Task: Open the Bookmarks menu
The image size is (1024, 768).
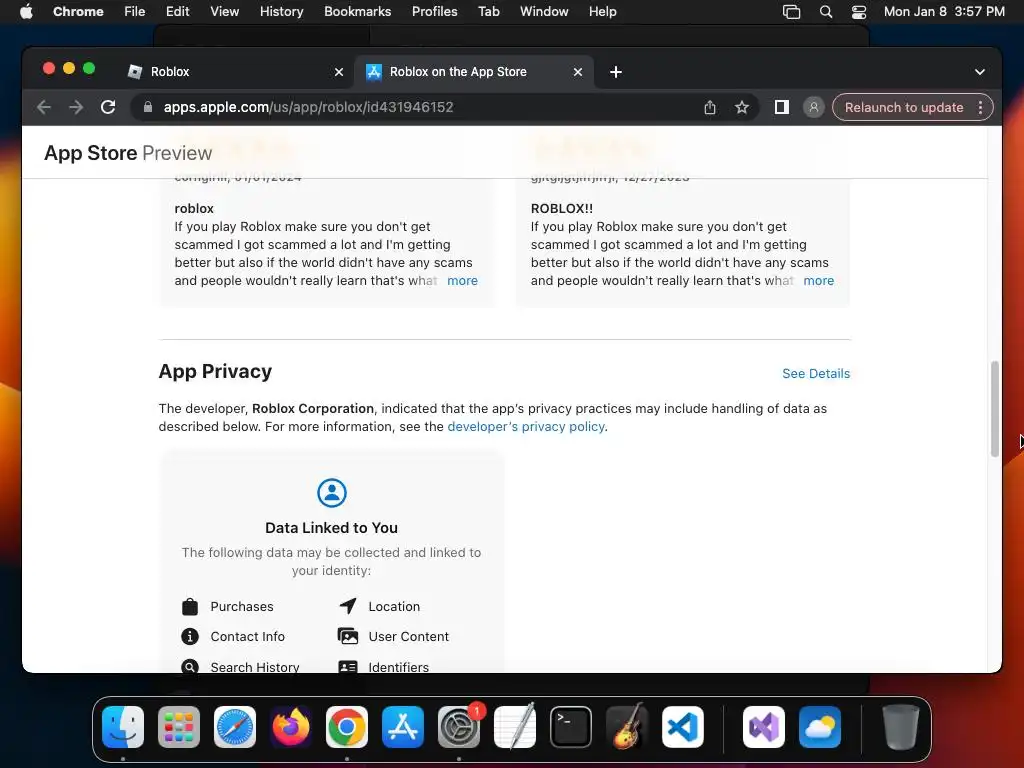Action: coord(357,12)
